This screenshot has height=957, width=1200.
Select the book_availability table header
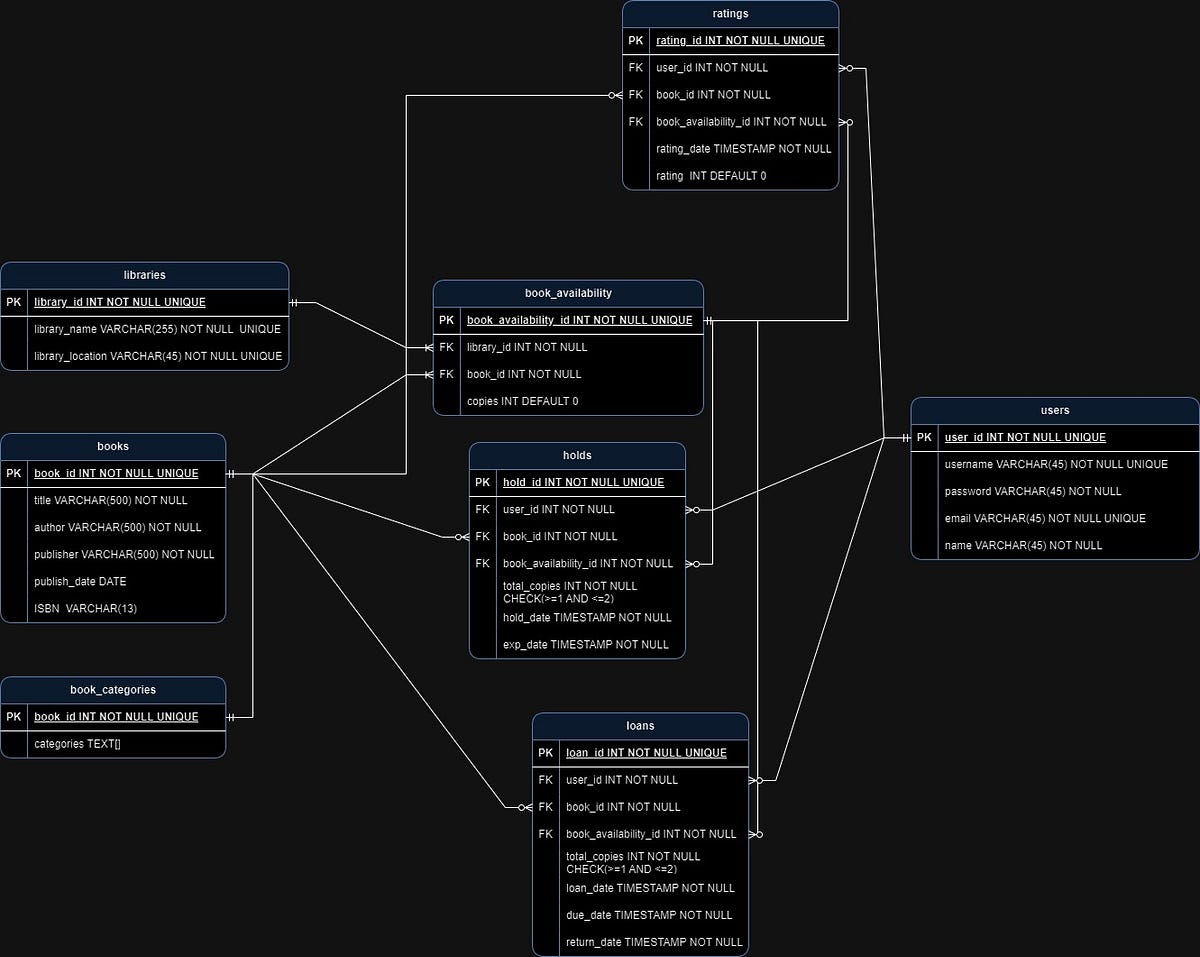pyautogui.click(x=568, y=293)
